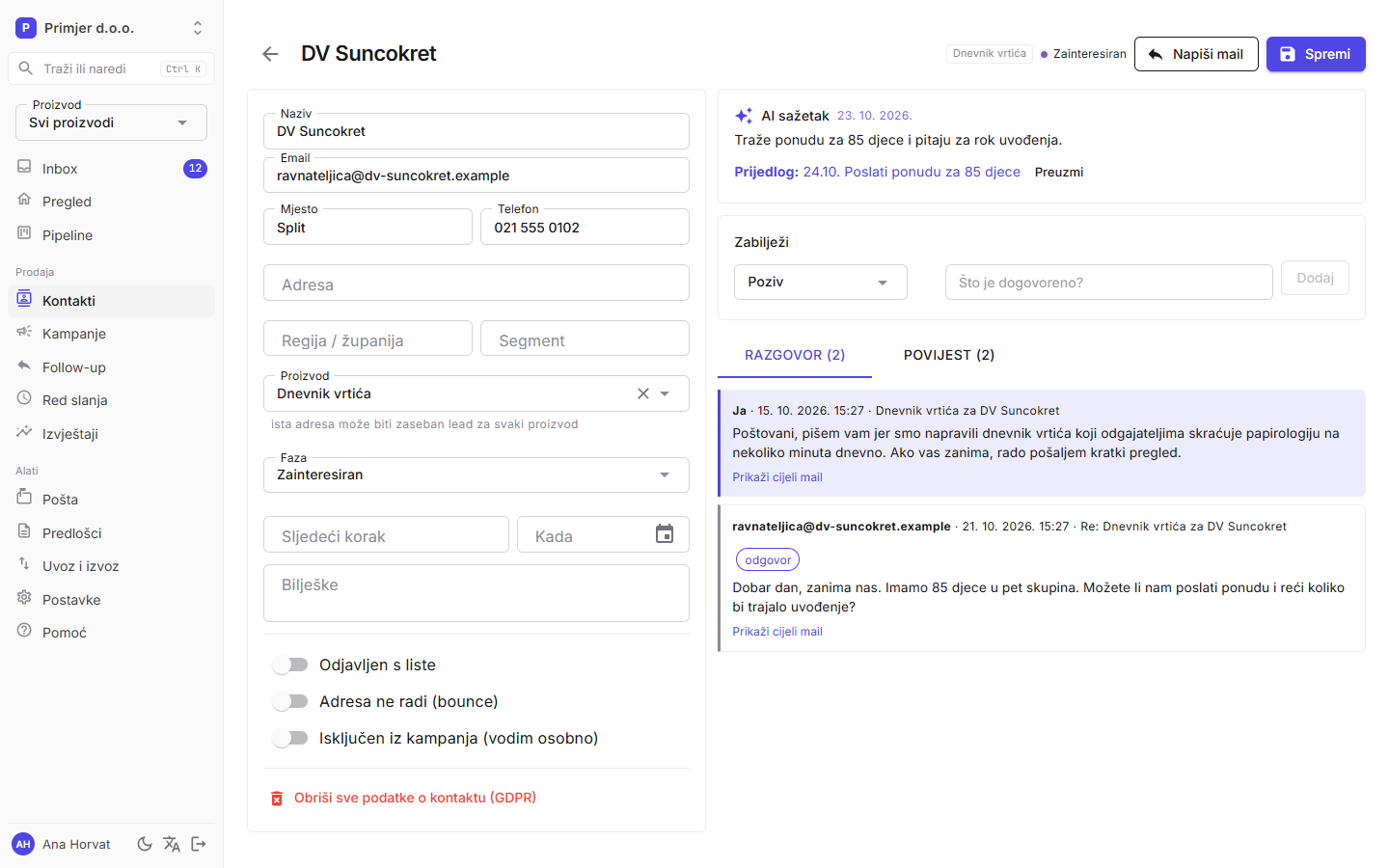Click the Što je dogovoreno? input
Viewport: 1389px width, 868px height.
tap(1109, 282)
